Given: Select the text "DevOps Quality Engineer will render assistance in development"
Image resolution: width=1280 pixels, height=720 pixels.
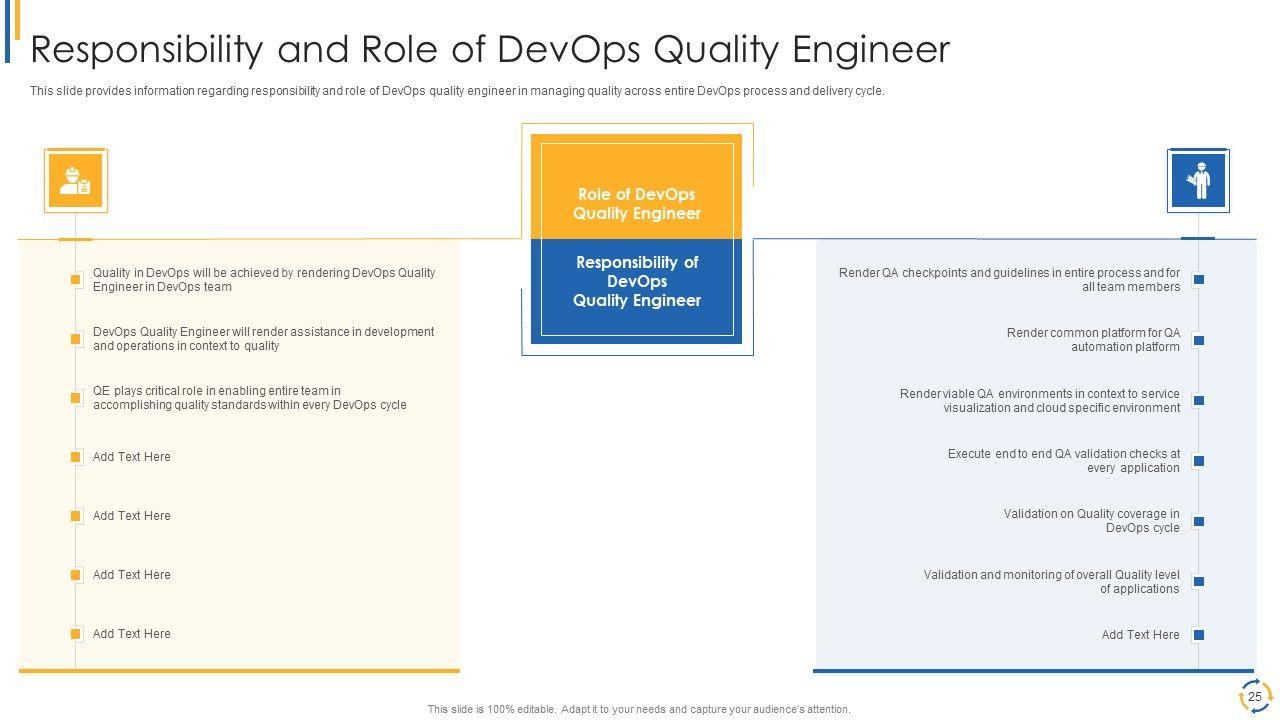Looking at the screenshot, I should coord(264,339).
